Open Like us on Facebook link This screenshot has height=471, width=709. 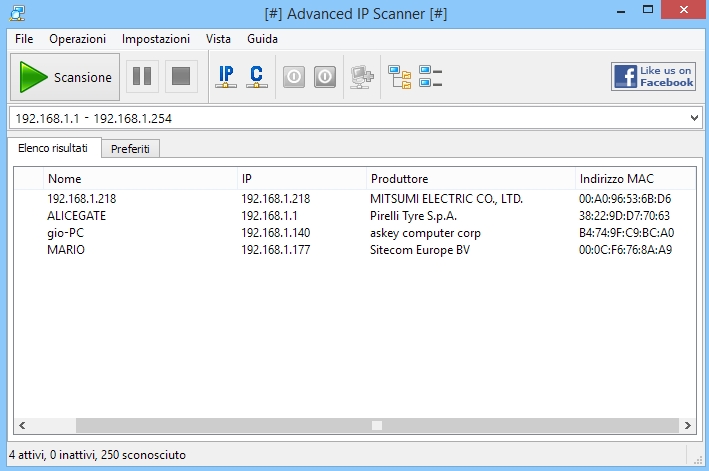pyautogui.click(x=653, y=76)
